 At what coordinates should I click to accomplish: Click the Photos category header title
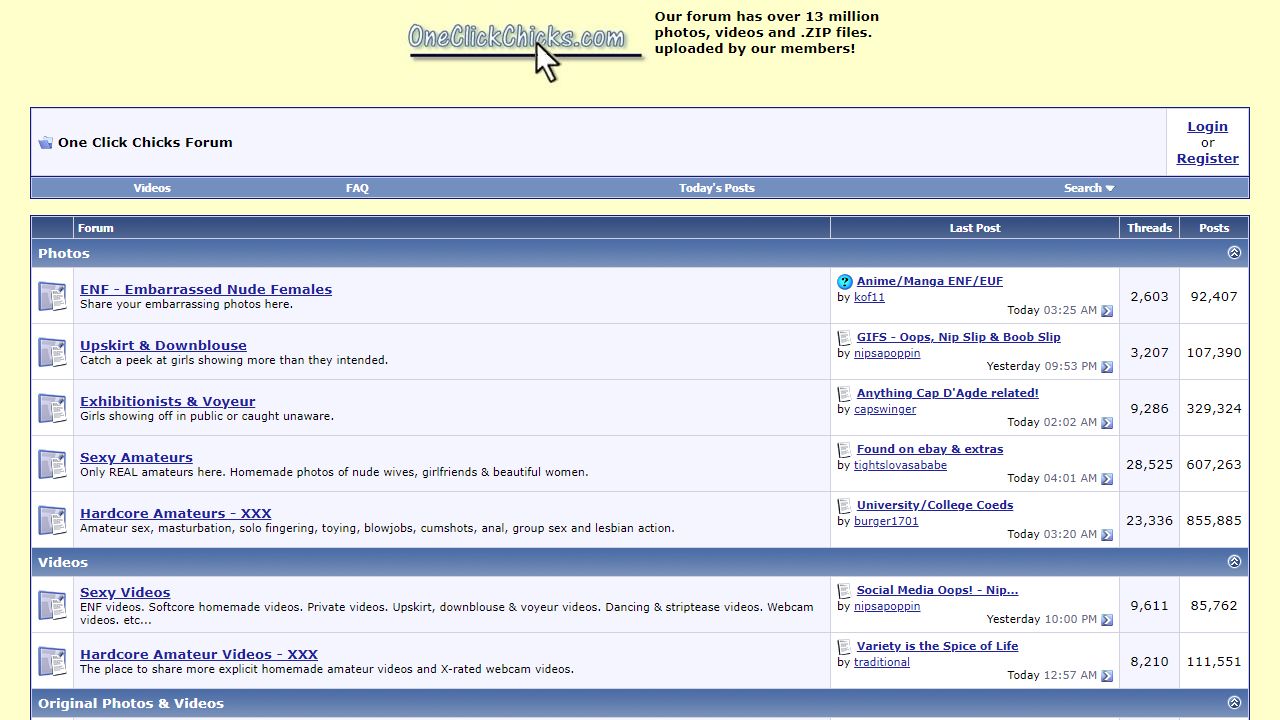coord(64,253)
